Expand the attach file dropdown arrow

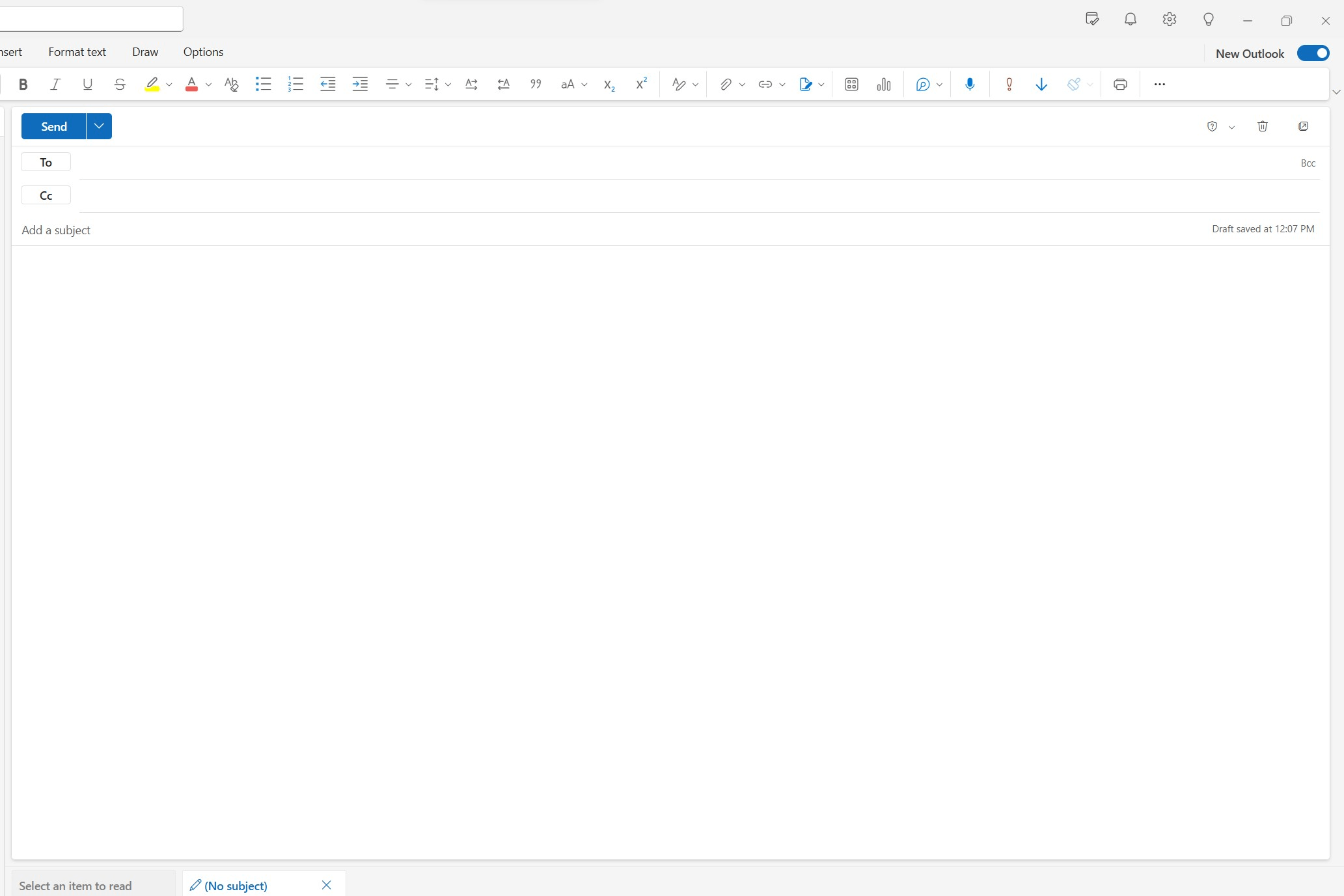point(742,85)
